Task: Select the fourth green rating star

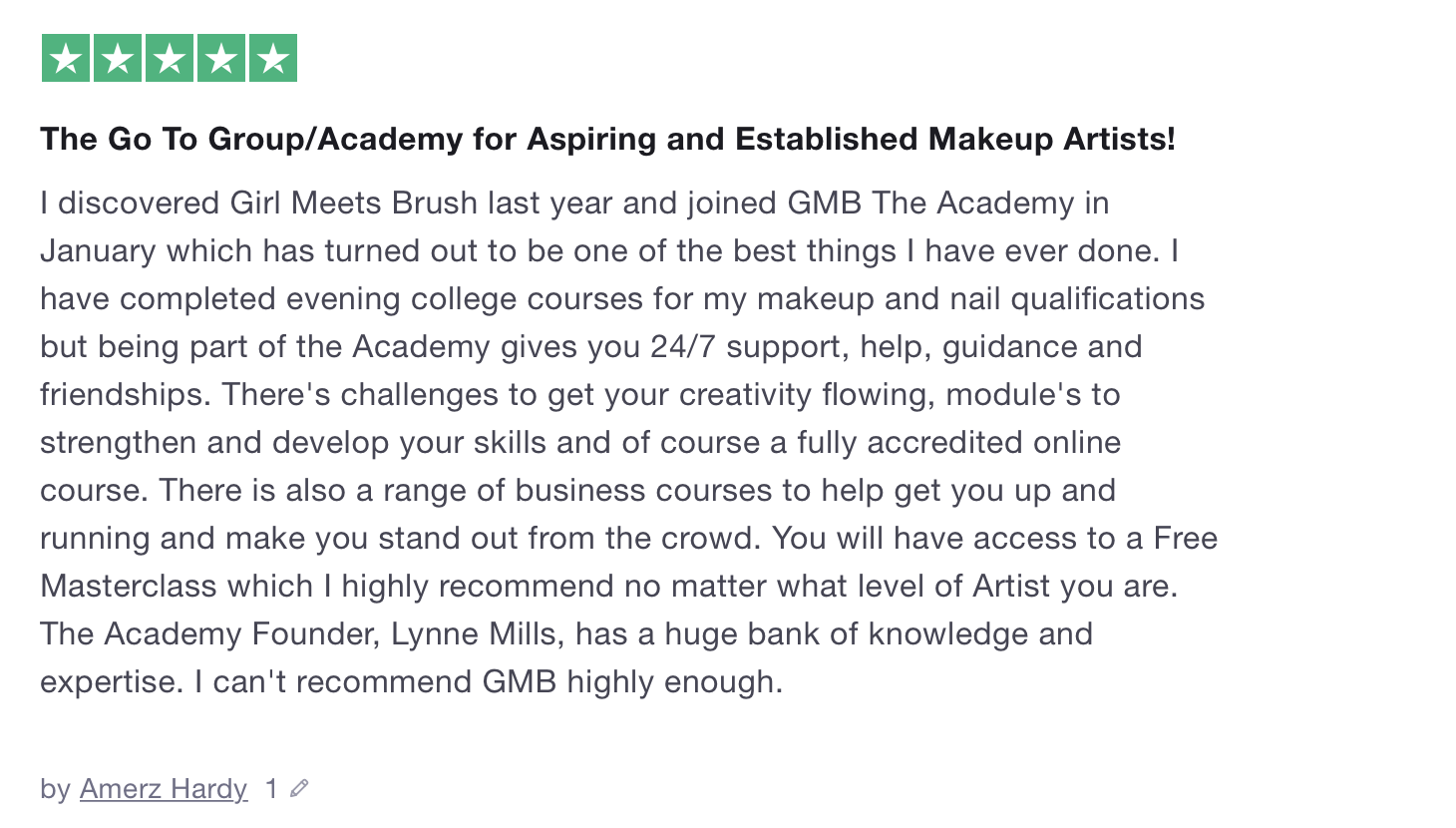Action: click(x=221, y=58)
